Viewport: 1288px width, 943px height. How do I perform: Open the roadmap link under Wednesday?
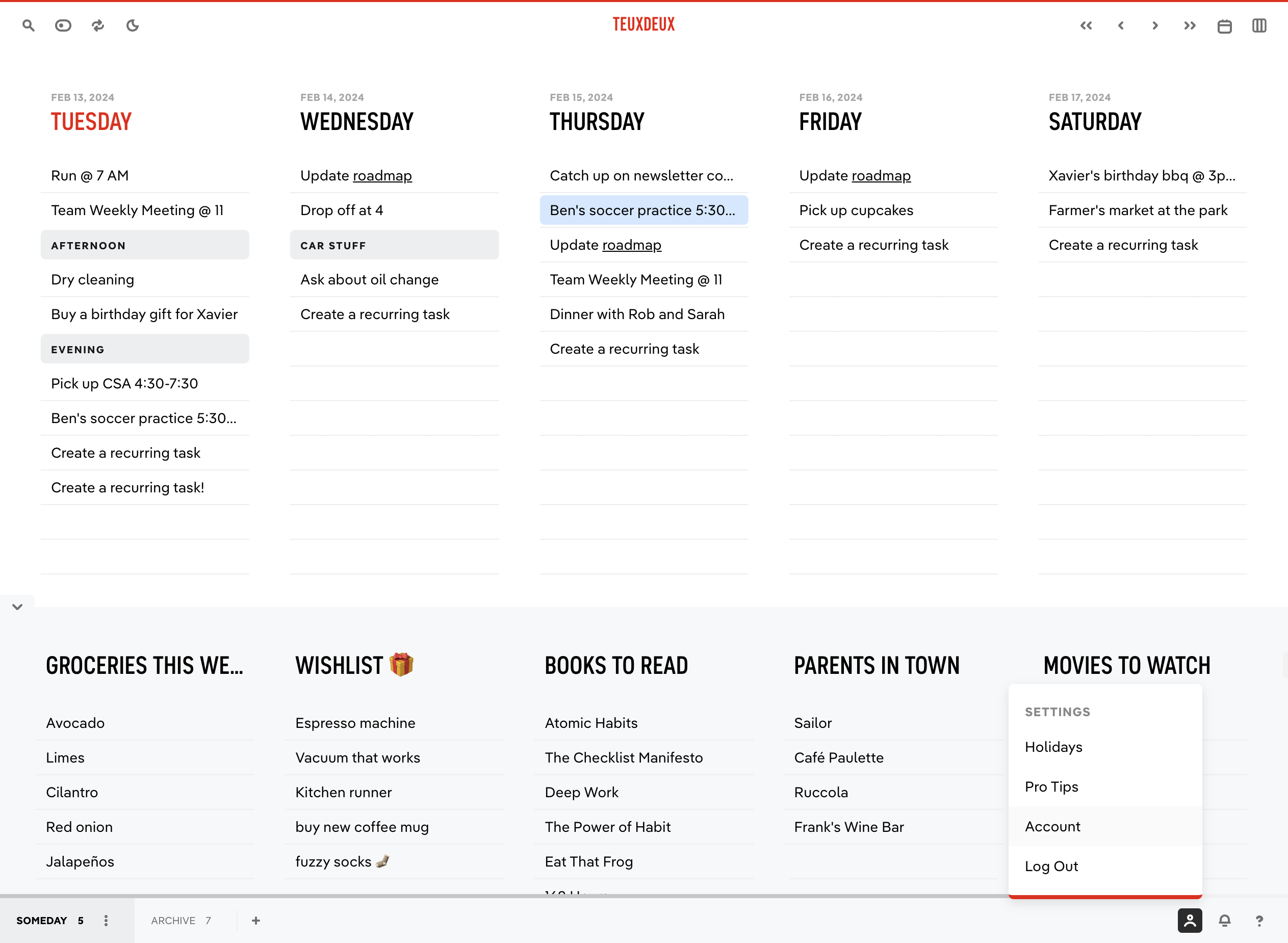[382, 175]
